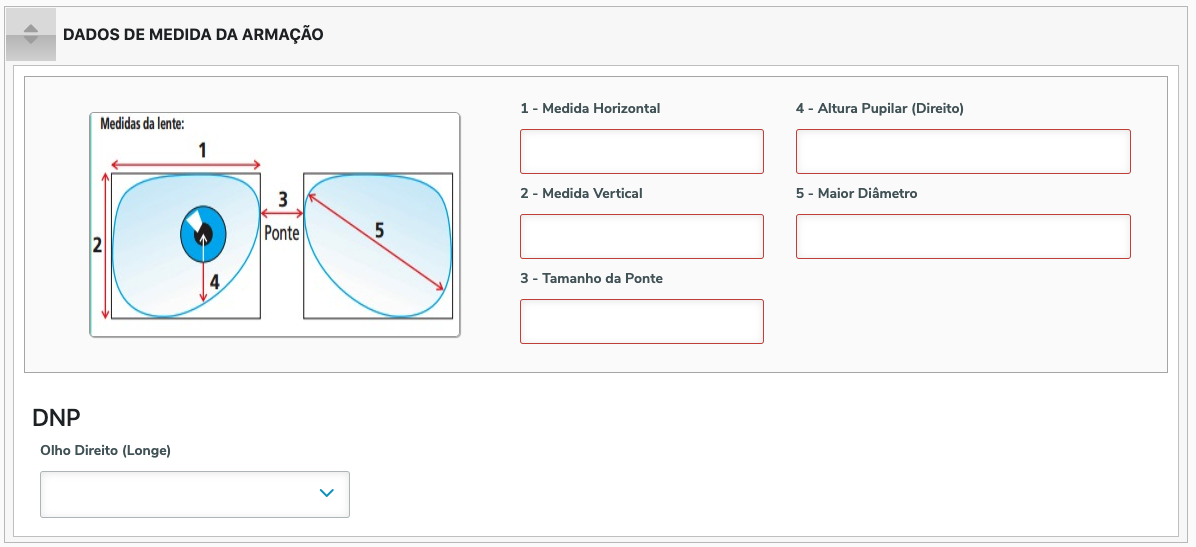Click number 4 pupil height marker

(x=214, y=281)
